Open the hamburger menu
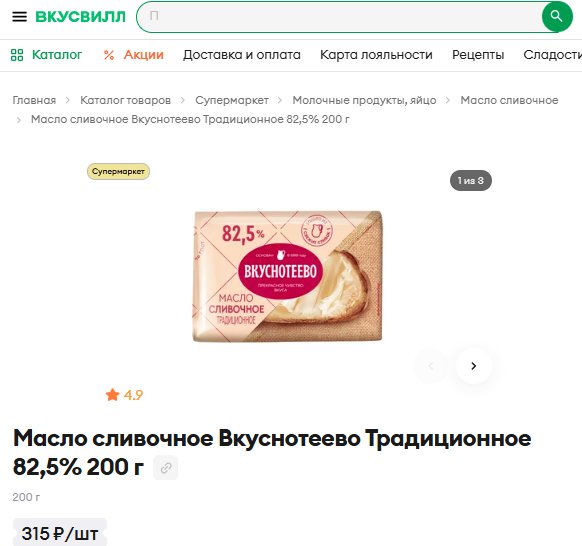The width and height of the screenshot is (582, 546). pyautogui.click(x=19, y=17)
